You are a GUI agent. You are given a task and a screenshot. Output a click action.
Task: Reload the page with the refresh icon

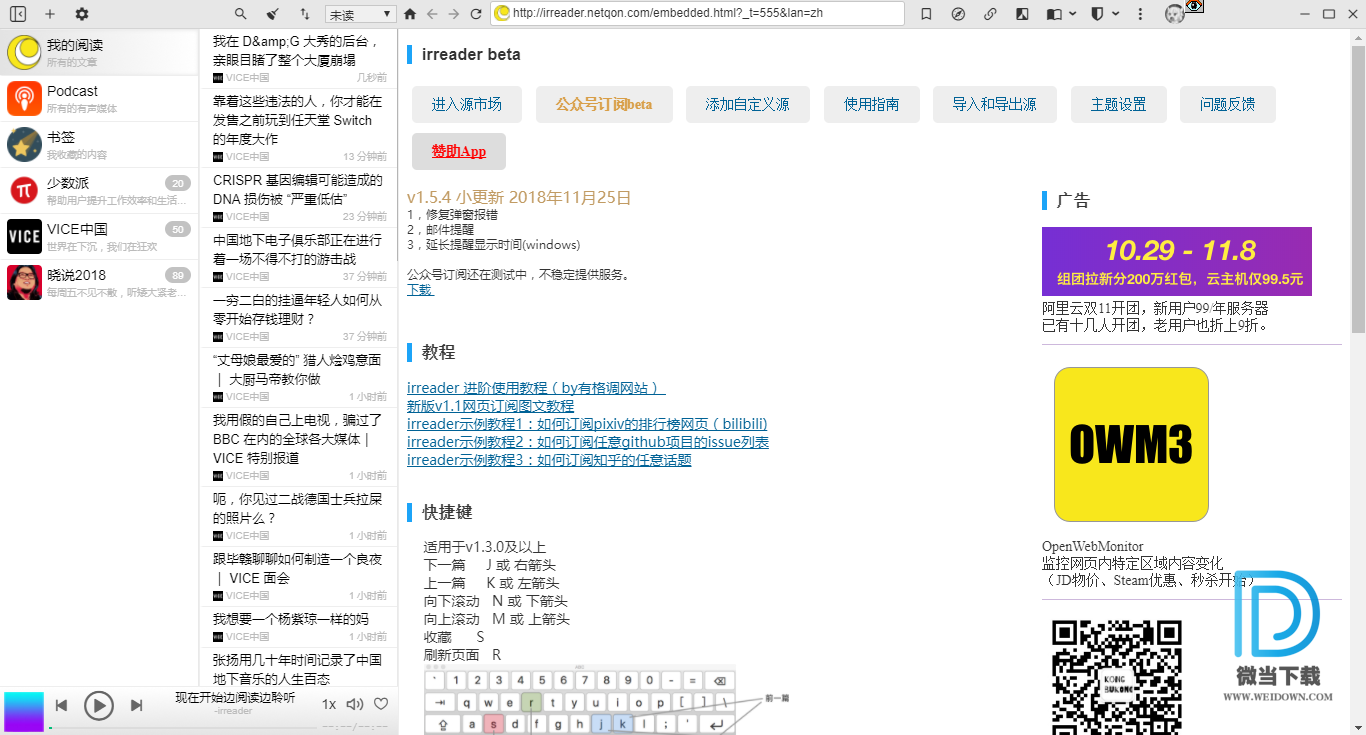click(476, 14)
